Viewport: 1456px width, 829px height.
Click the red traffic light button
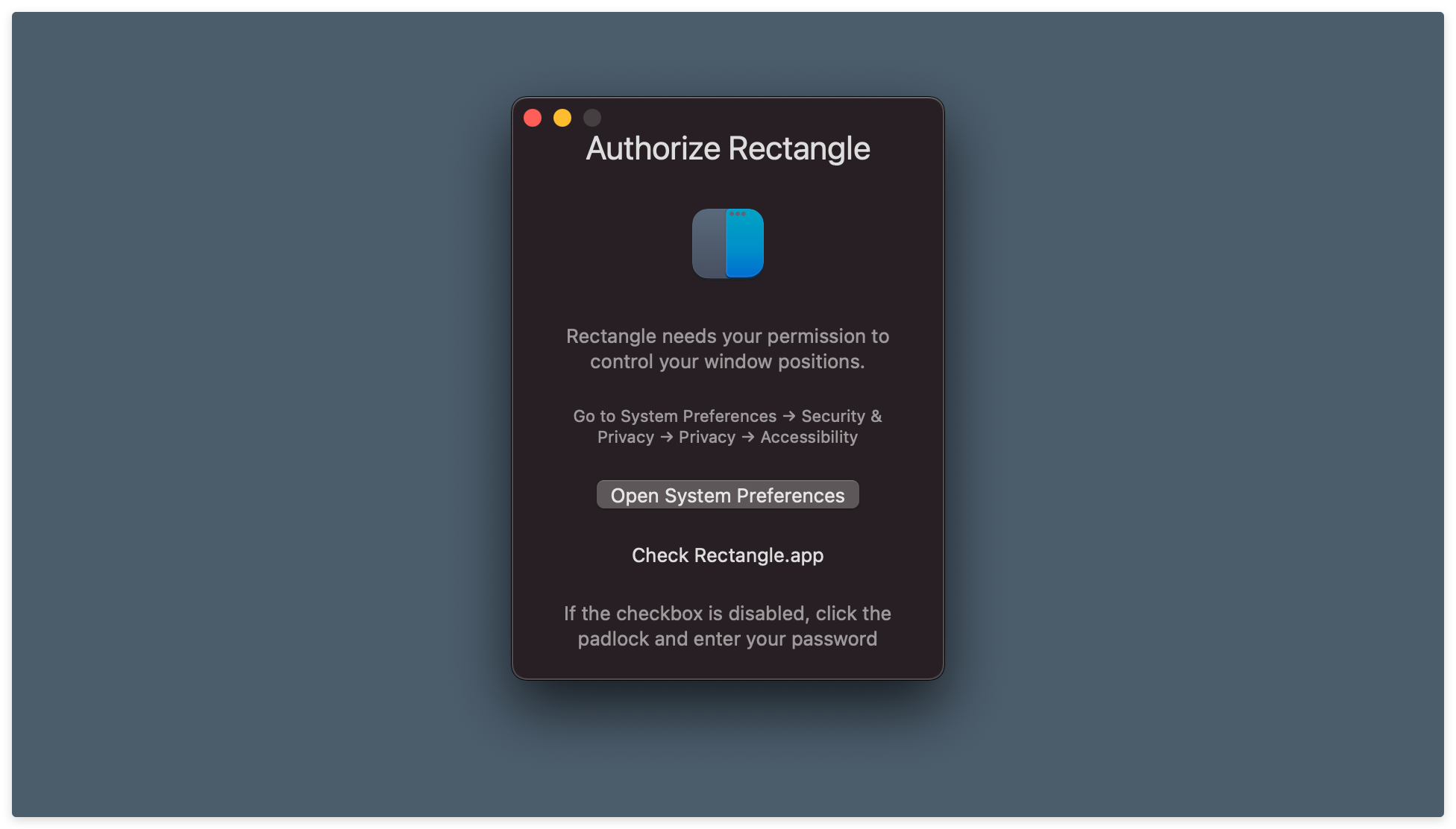[532, 117]
